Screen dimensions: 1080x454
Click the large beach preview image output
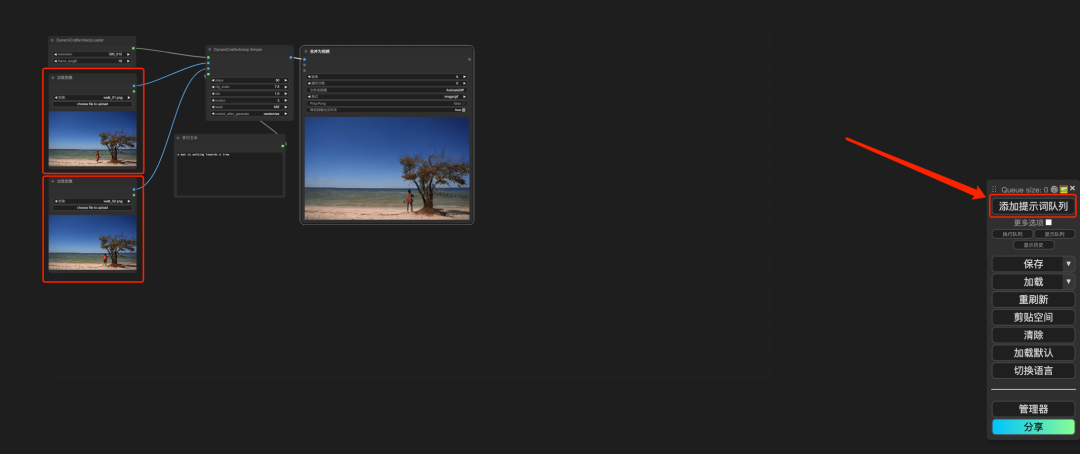387,168
